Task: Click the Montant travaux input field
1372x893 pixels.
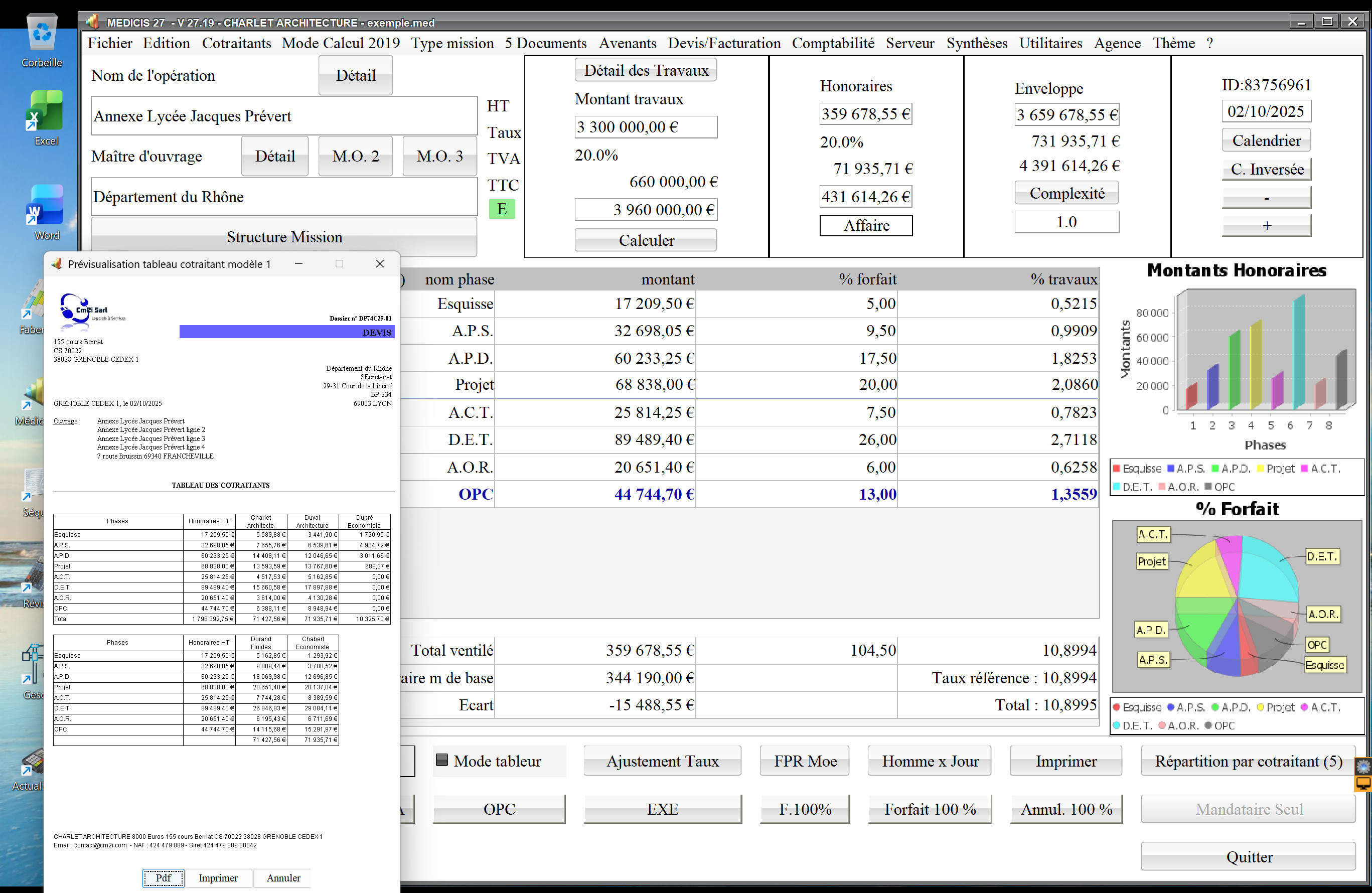Action: tap(646, 127)
